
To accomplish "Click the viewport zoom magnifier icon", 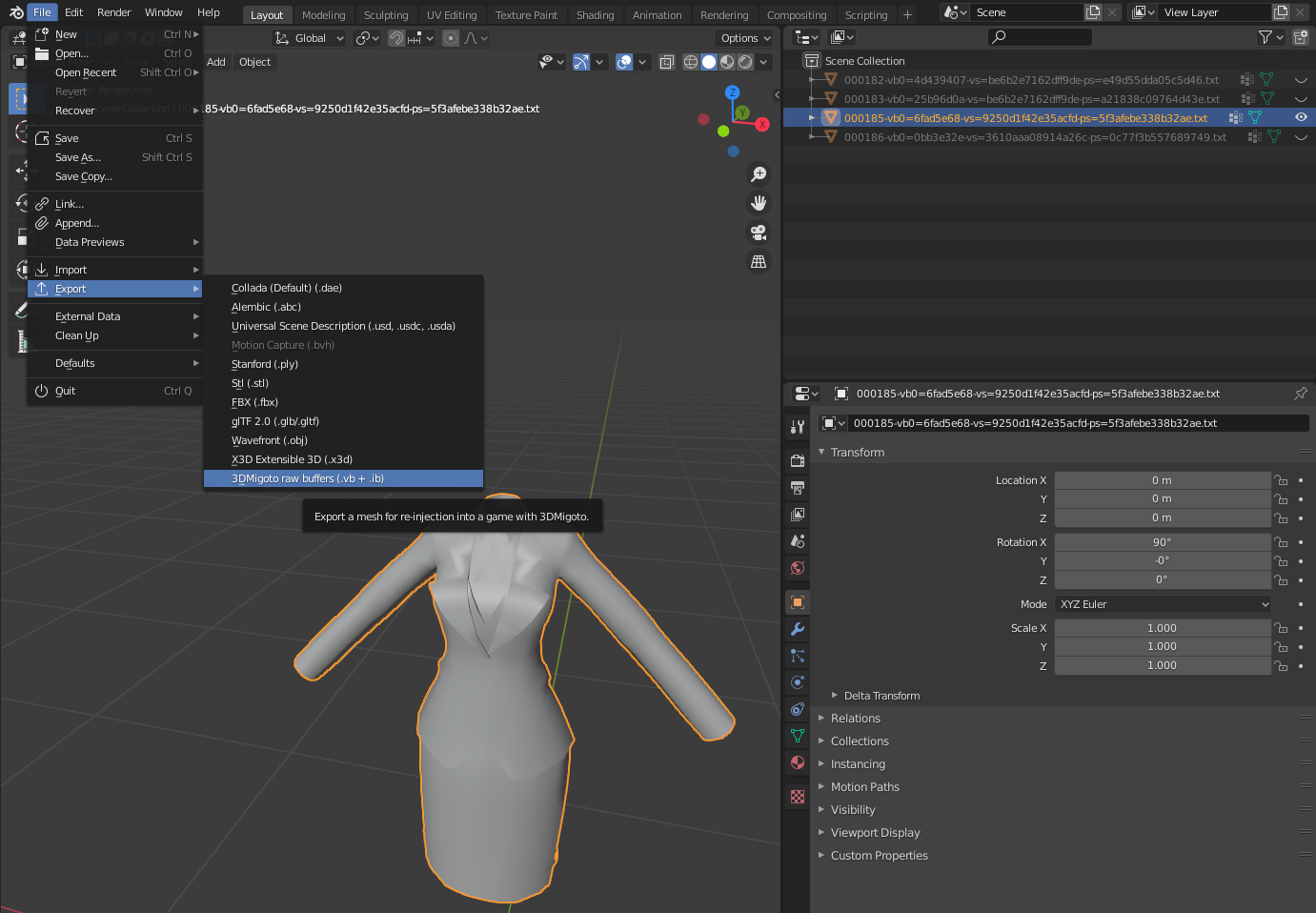I will (x=759, y=174).
